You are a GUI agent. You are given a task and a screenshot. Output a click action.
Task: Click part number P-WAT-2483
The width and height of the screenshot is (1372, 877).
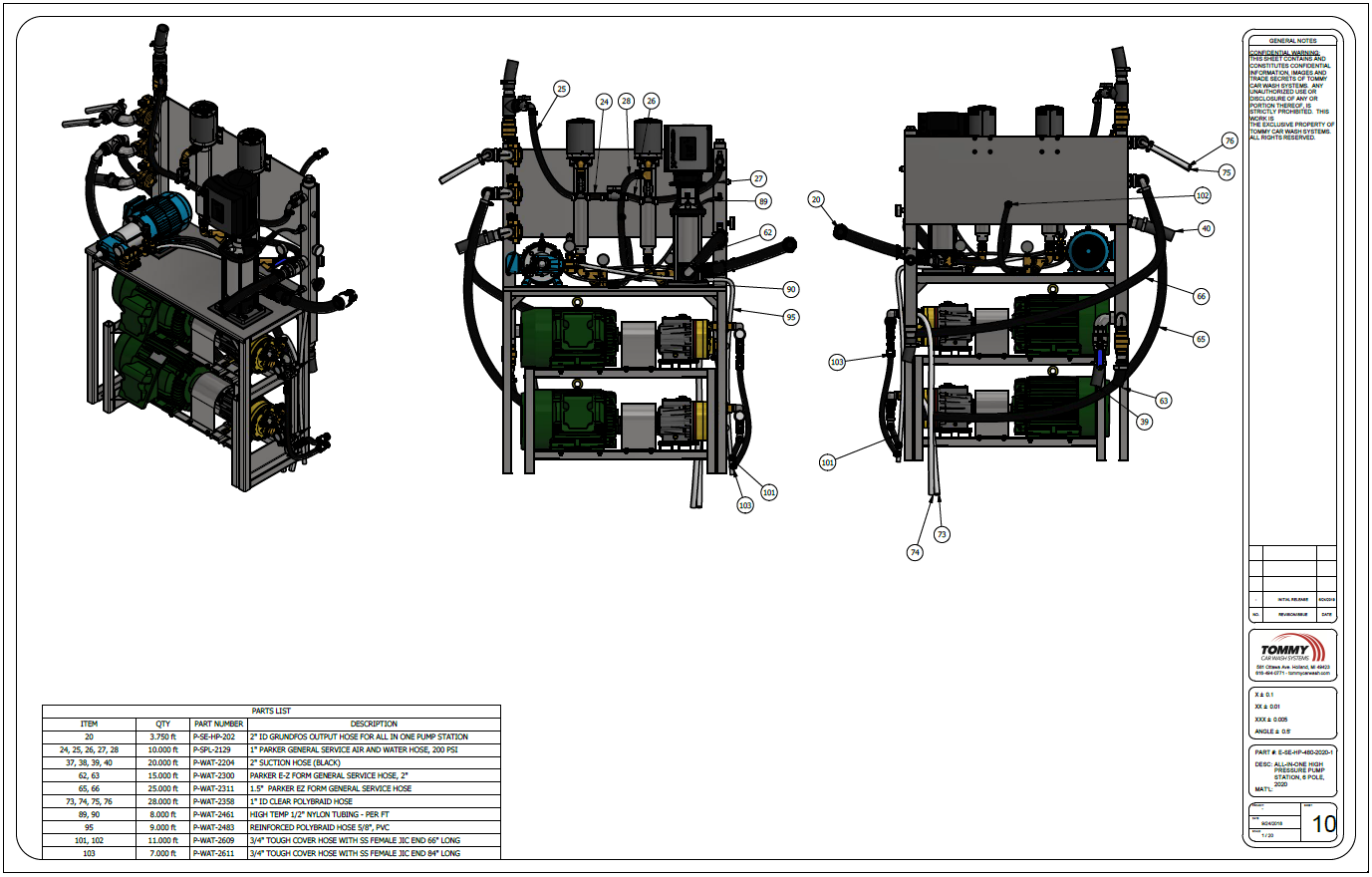point(214,827)
